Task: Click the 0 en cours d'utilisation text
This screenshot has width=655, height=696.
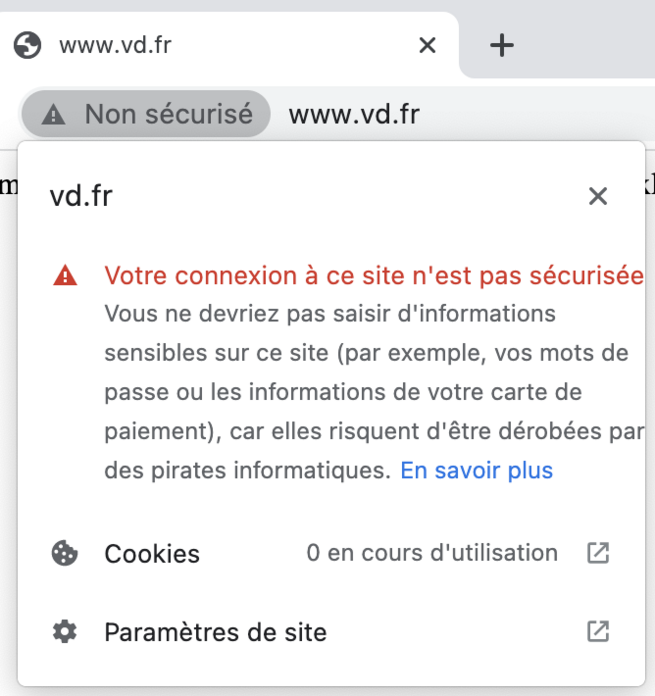Action: pyautogui.click(x=432, y=553)
